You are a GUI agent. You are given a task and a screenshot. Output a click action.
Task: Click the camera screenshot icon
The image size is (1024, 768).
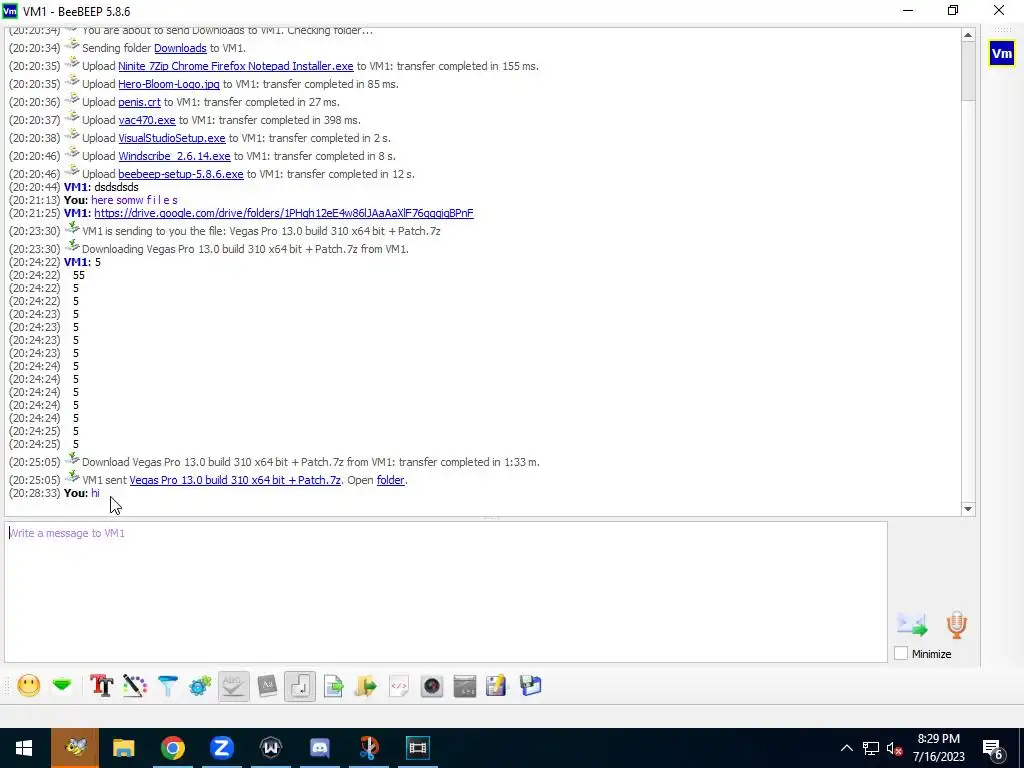(432, 686)
